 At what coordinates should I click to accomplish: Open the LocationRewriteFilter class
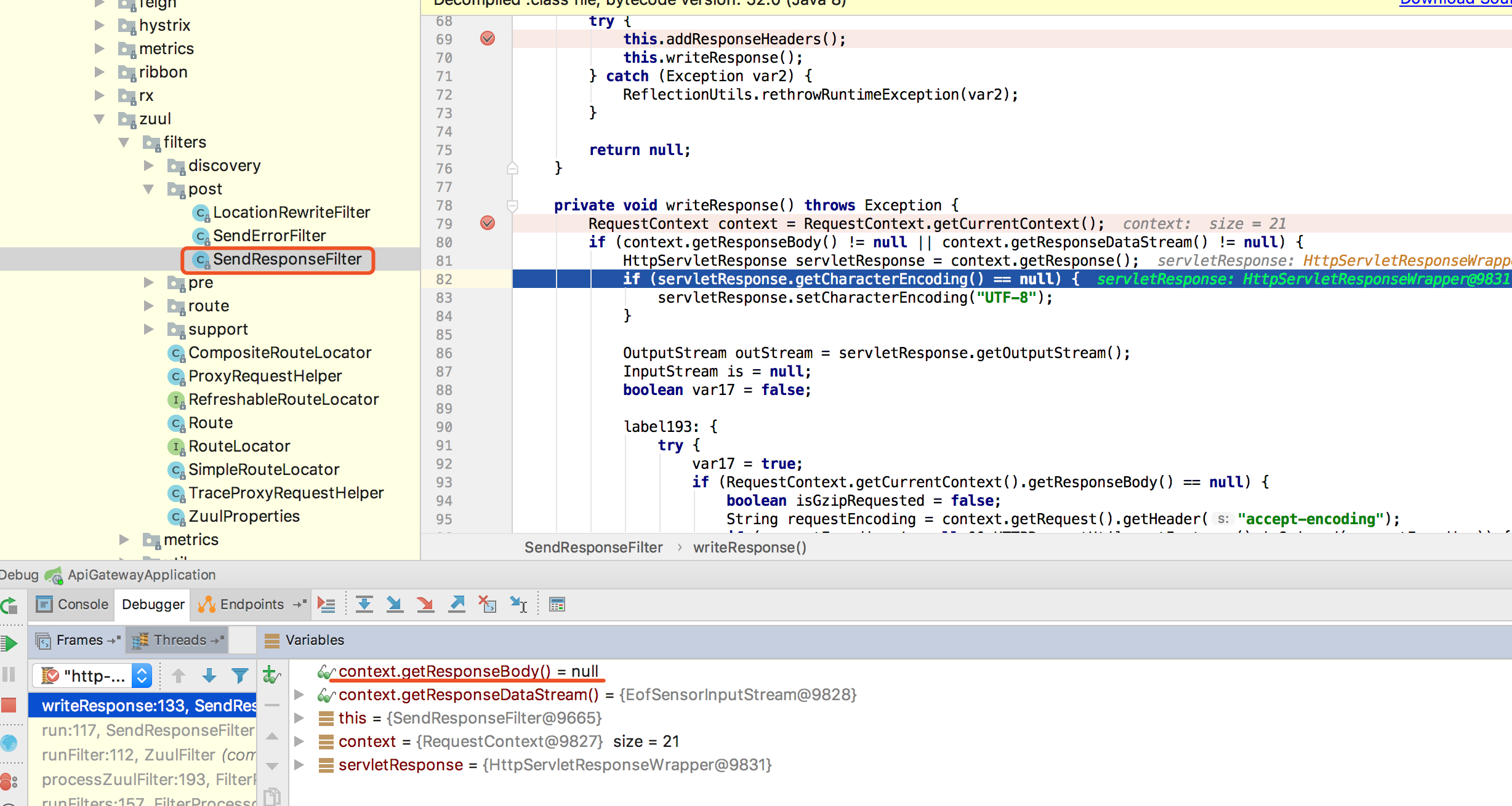[x=291, y=212]
